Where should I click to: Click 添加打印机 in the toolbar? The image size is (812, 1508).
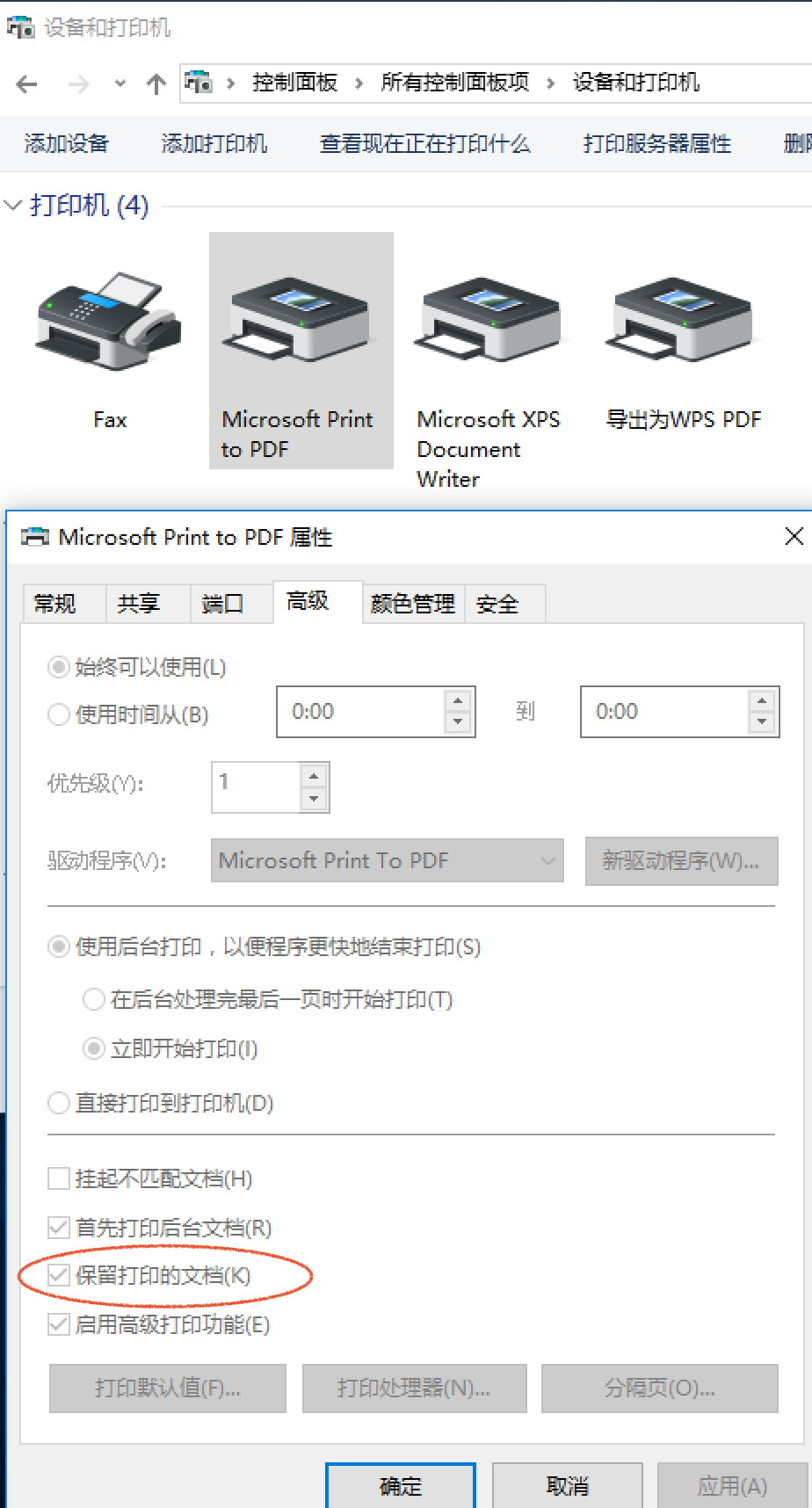(x=214, y=143)
